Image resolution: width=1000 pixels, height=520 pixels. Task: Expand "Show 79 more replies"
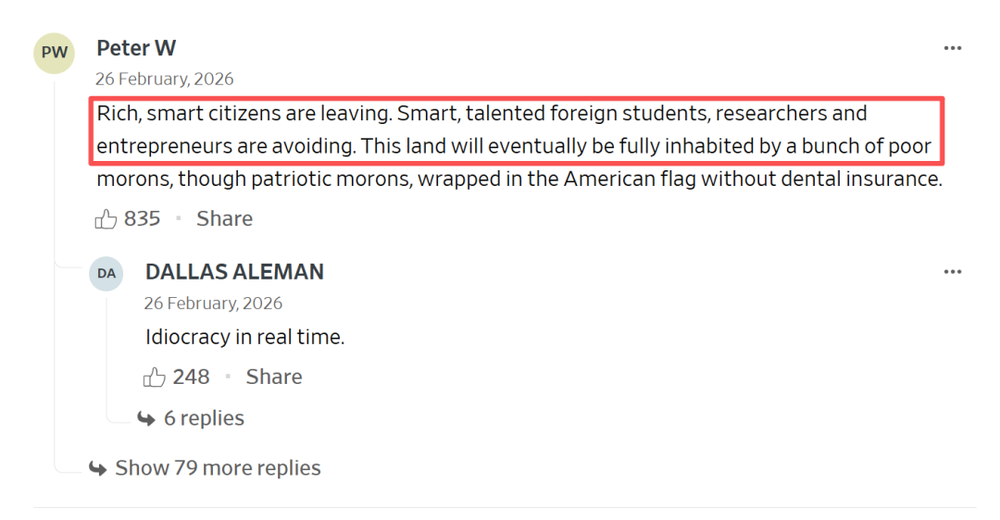[x=218, y=468]
